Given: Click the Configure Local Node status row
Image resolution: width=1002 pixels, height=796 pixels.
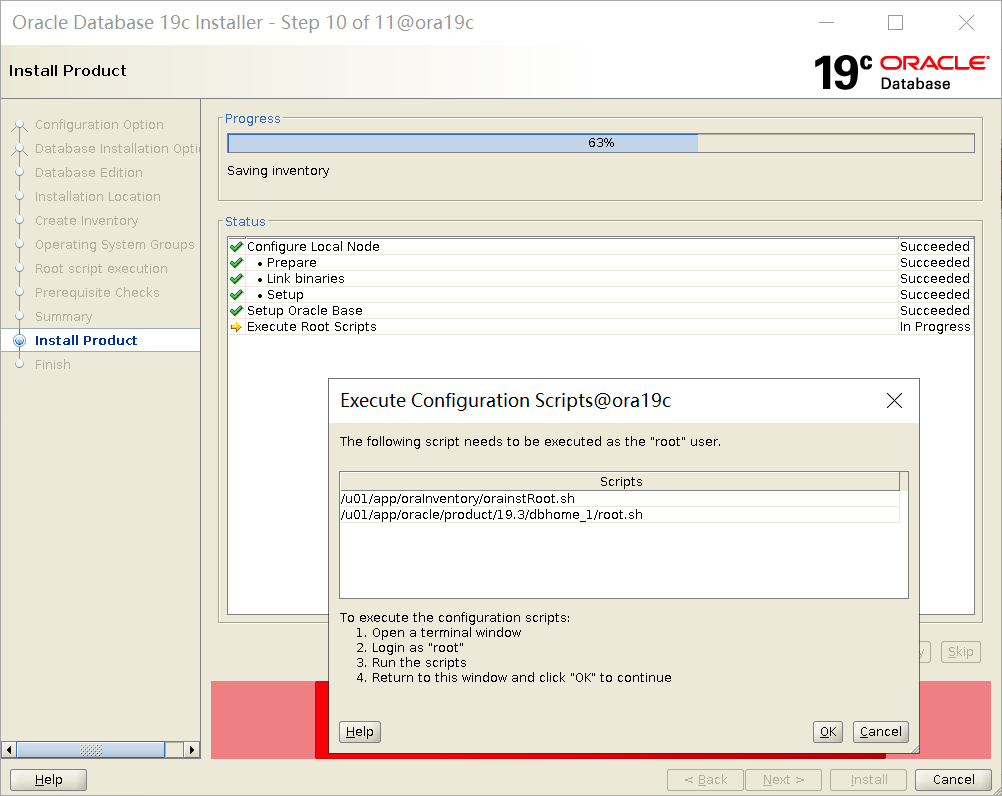Looking at the screenshot, I should tap(601, 247).
